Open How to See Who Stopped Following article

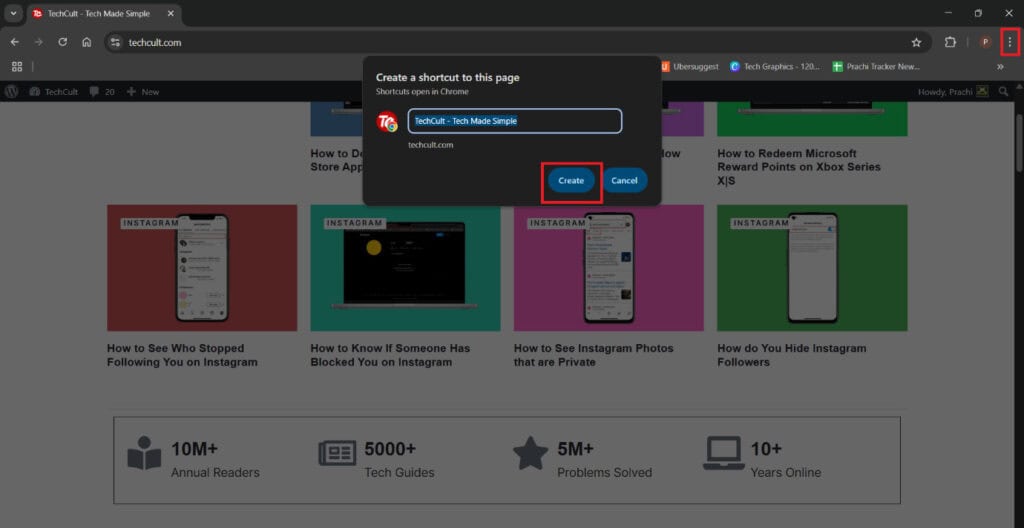point(182,355)
